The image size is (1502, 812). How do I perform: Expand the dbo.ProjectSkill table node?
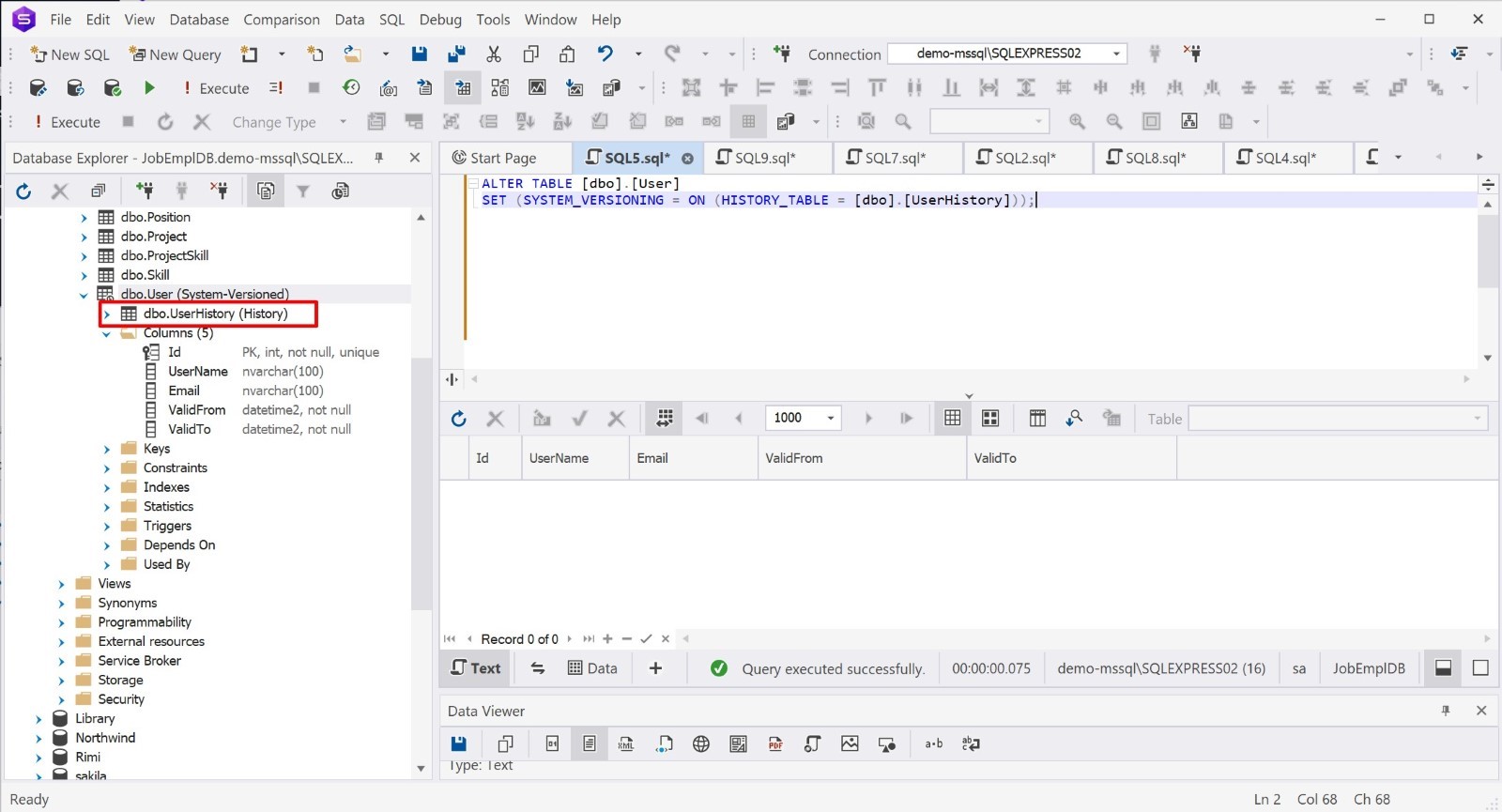point(84,256)
